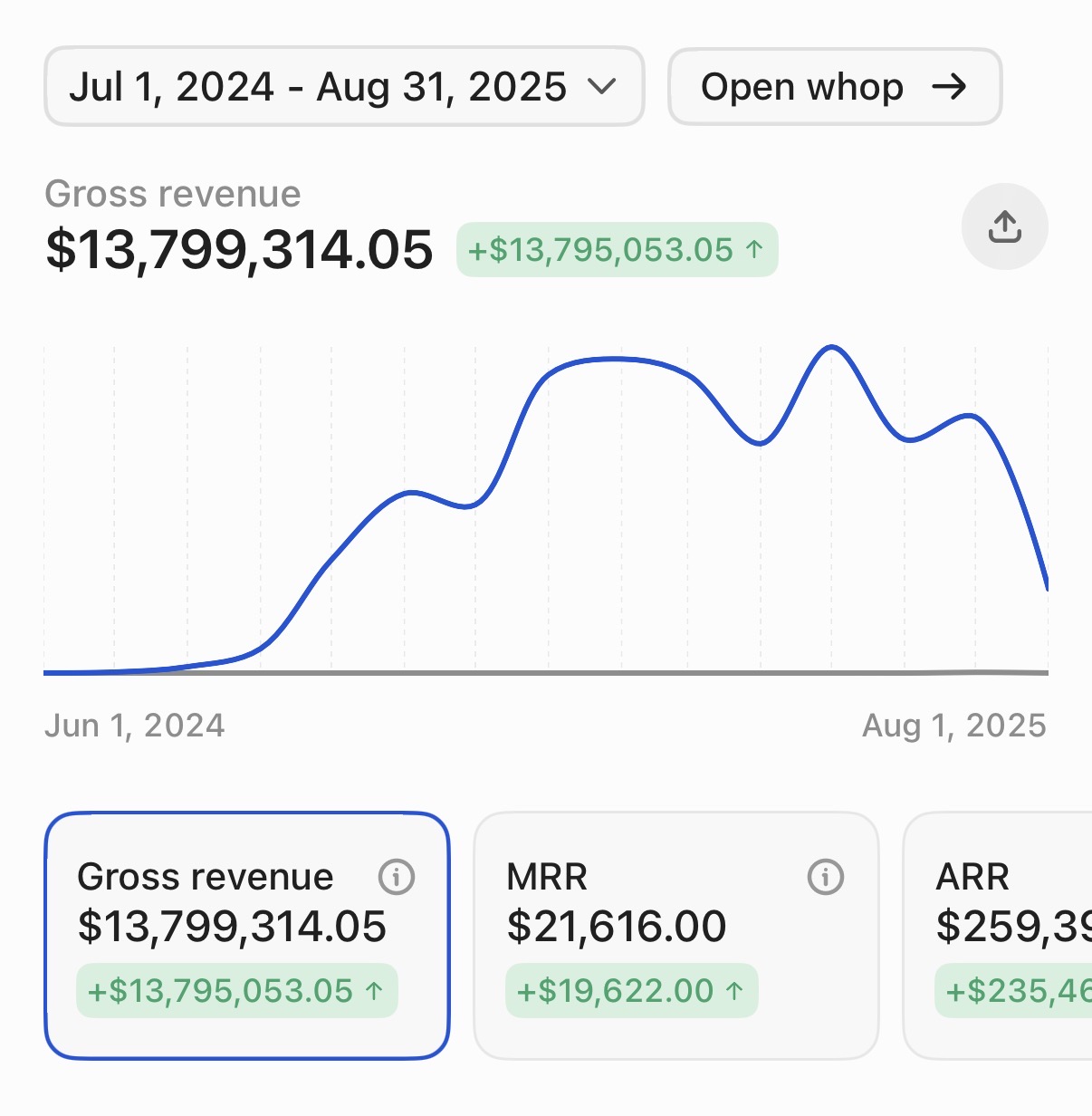This screenshot has height=1116, width=1092.
Task: Expand the date range chevron
Action: [x=601, y=87]
